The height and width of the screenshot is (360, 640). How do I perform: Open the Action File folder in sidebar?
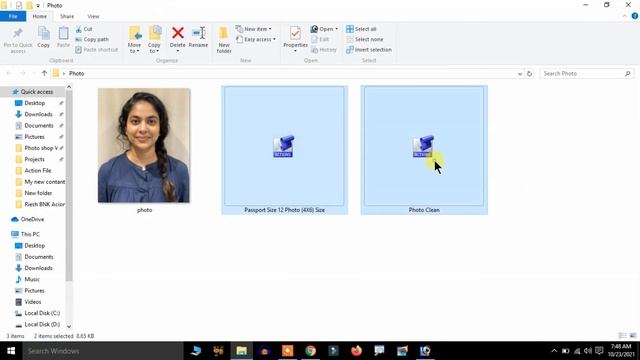click(38, 170)
